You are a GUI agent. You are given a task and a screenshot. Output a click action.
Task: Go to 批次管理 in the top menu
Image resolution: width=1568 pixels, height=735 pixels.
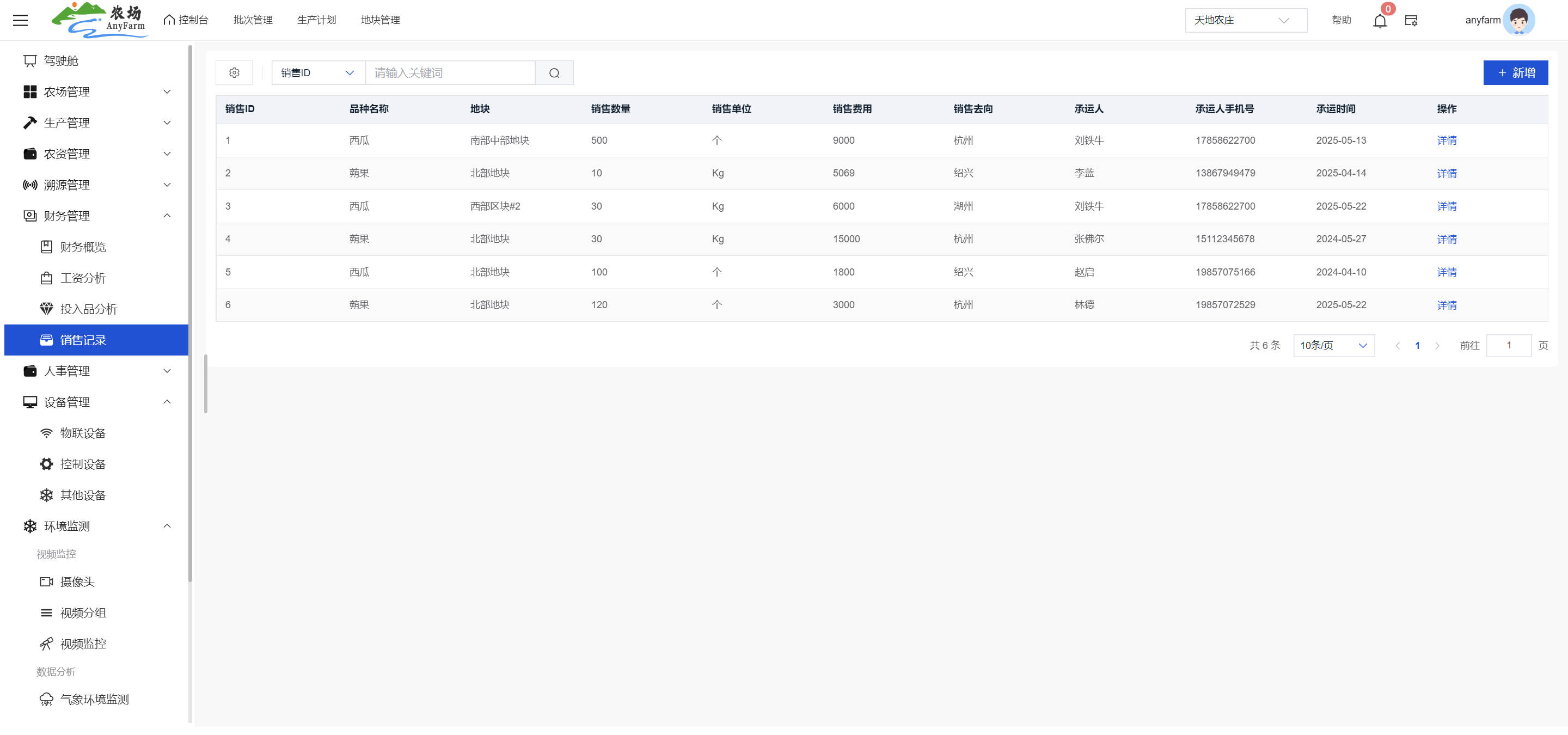pyautogui.click(x=253, y=20)
